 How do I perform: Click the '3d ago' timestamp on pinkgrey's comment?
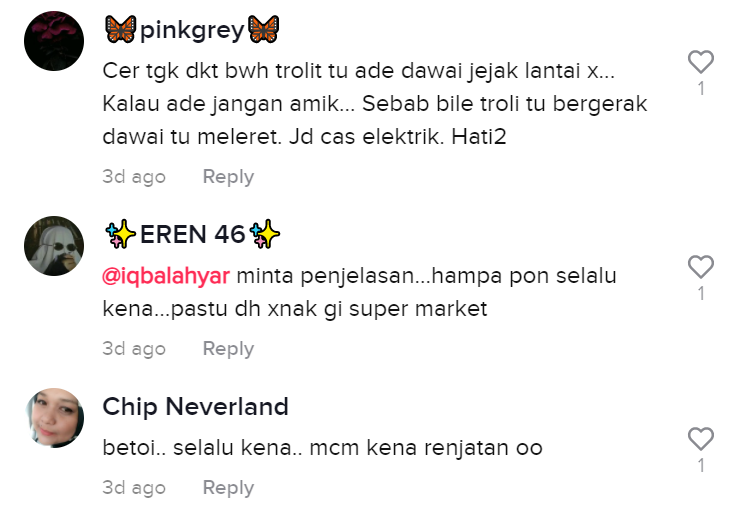[134, 177]
